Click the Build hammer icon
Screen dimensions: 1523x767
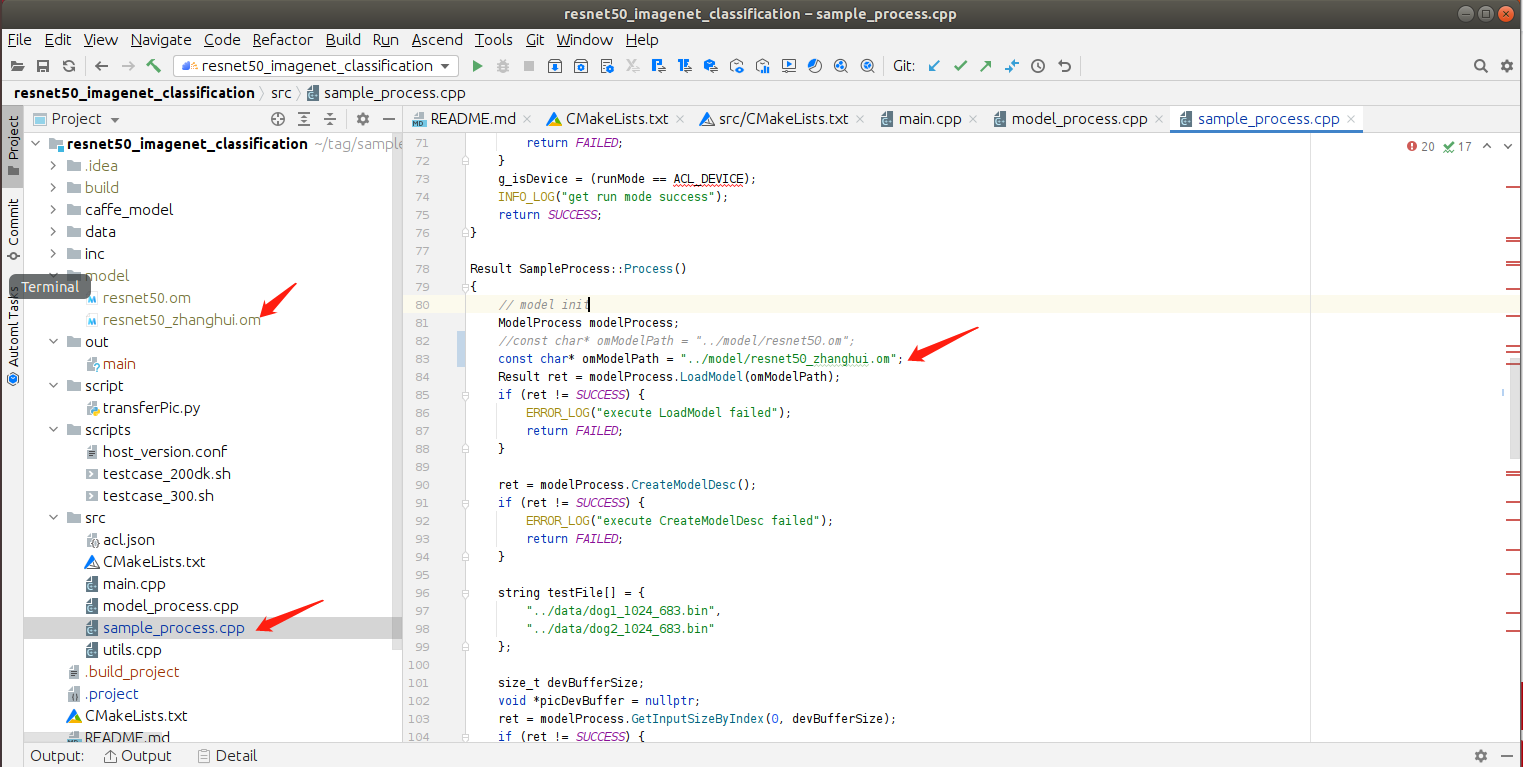[154, 66]
